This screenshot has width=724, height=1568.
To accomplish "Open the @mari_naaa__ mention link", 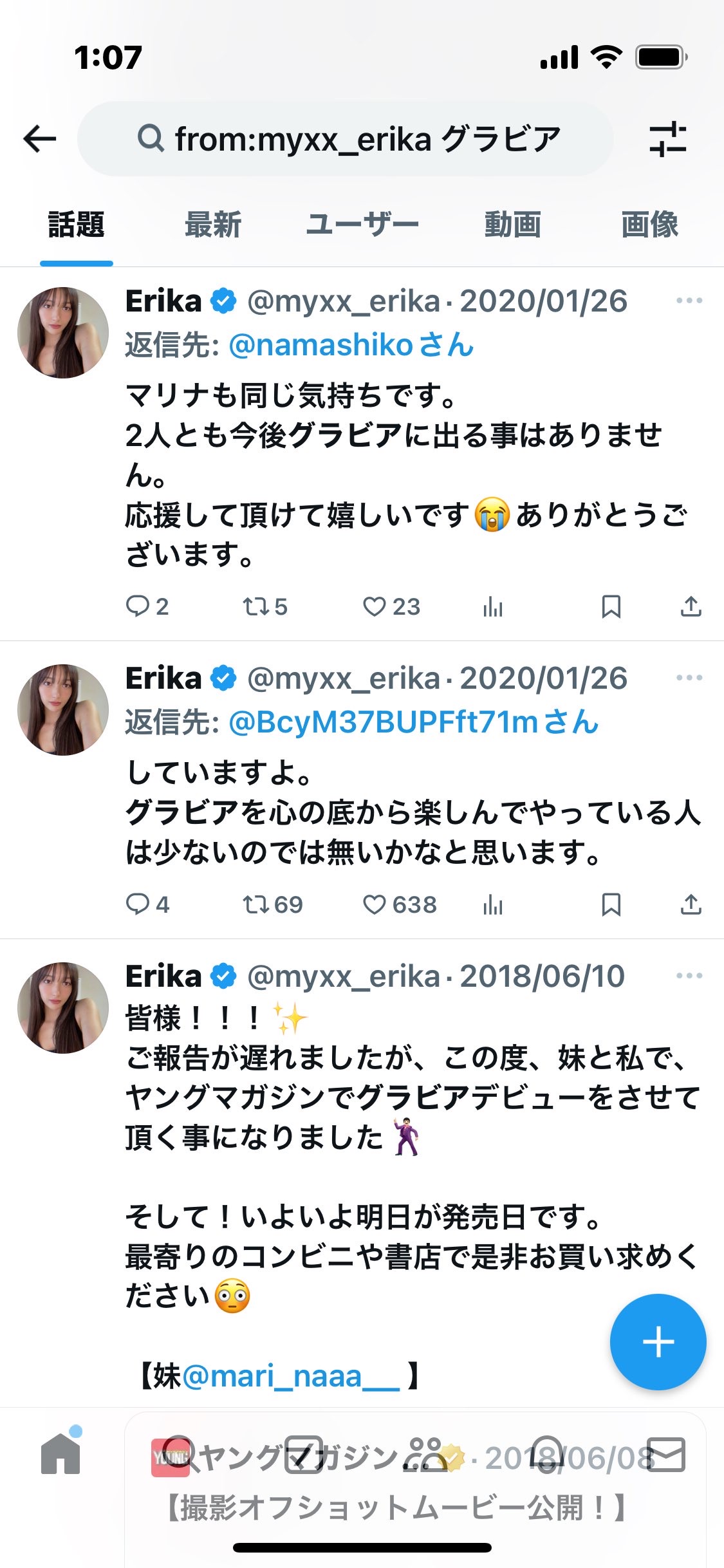I will (x=291, y=1377).
